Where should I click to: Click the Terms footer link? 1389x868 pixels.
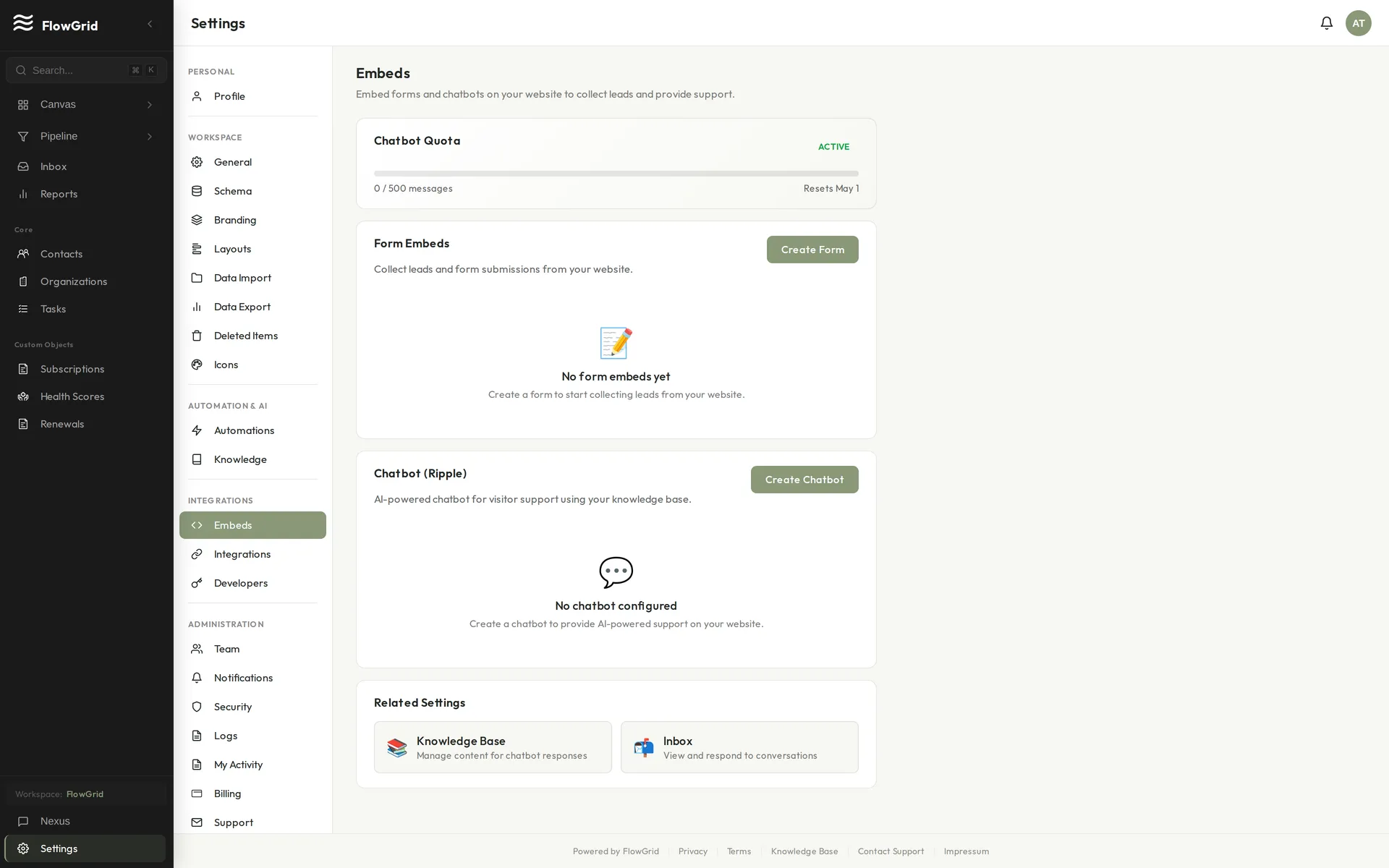739,851
